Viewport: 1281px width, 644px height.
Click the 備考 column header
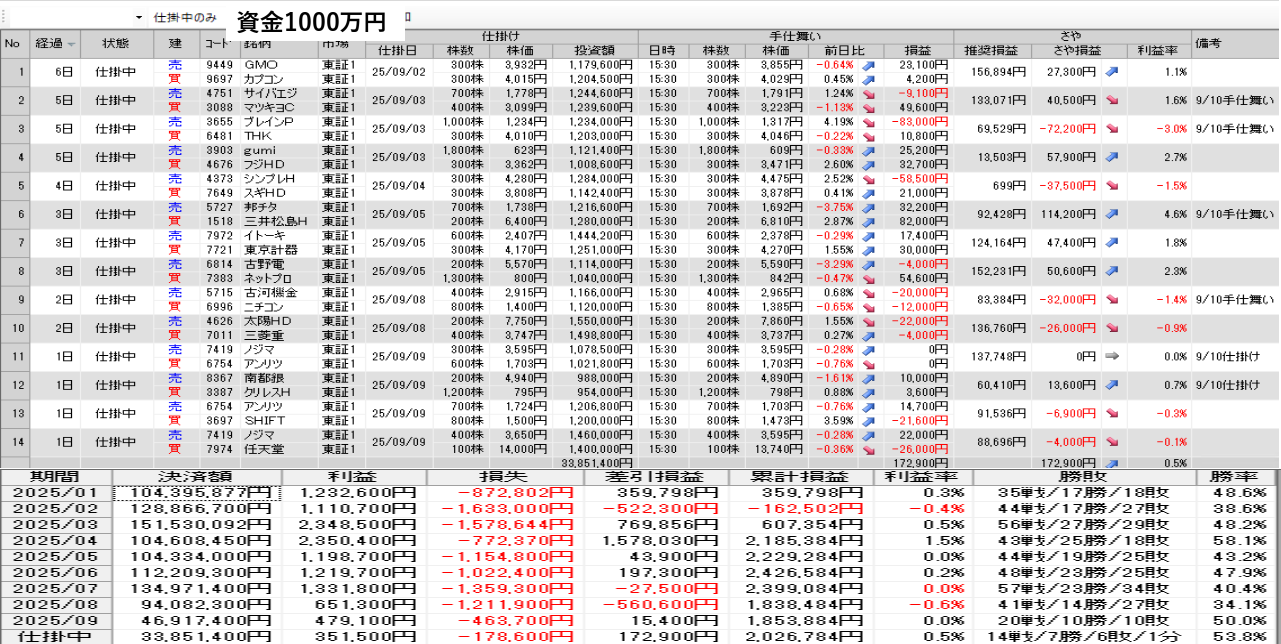click(1234, 44)
